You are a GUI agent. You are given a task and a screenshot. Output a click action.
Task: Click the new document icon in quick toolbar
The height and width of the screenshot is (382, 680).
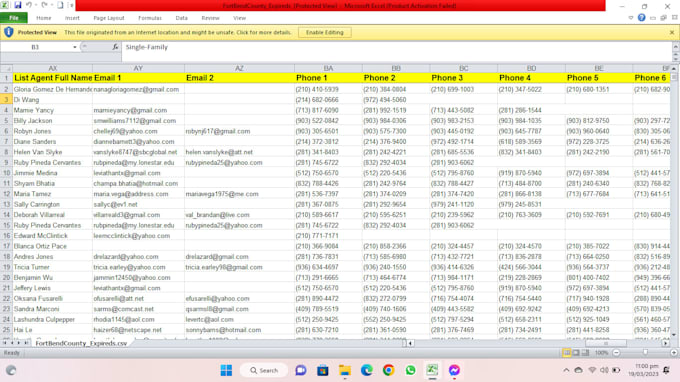(x=60, y=5)
